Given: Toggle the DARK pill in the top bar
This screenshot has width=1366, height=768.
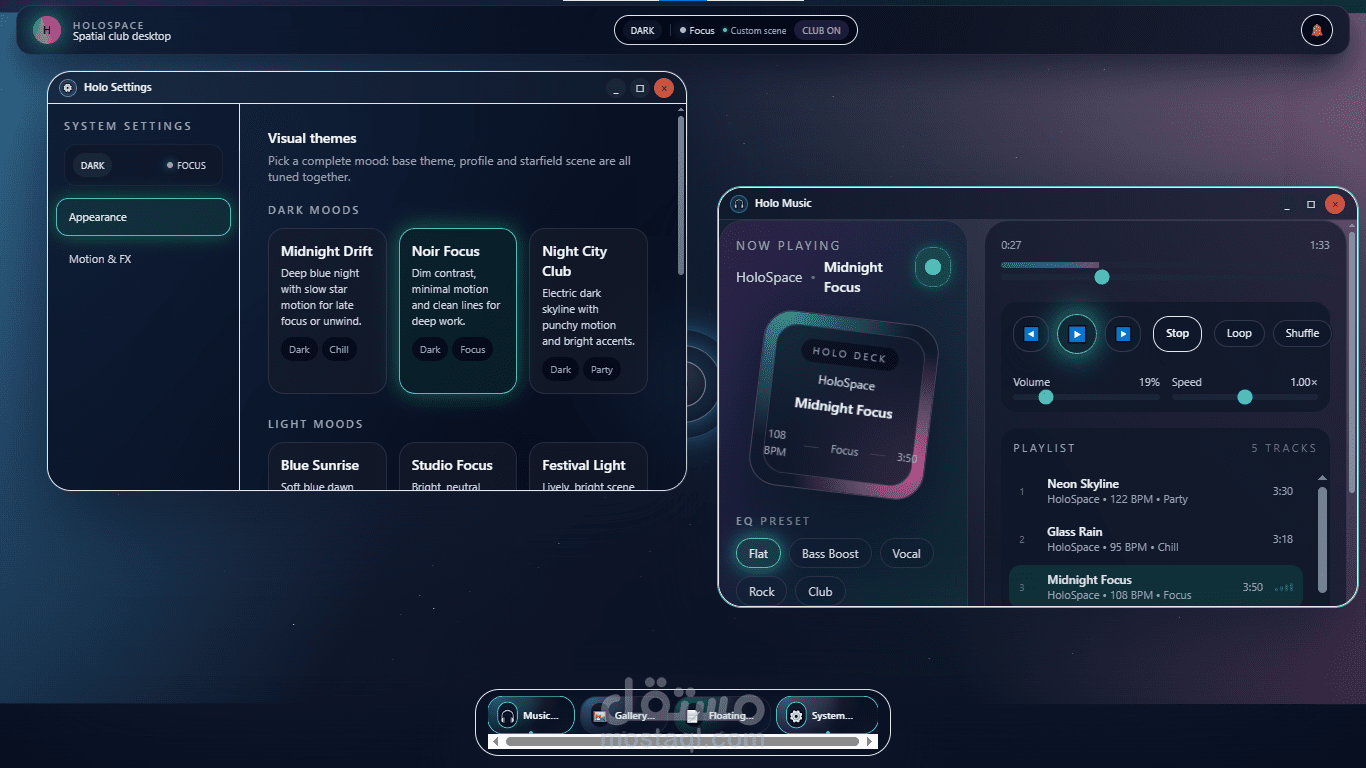Looking at the screenshot, I should pyautogui.click(x=642, y=30).
